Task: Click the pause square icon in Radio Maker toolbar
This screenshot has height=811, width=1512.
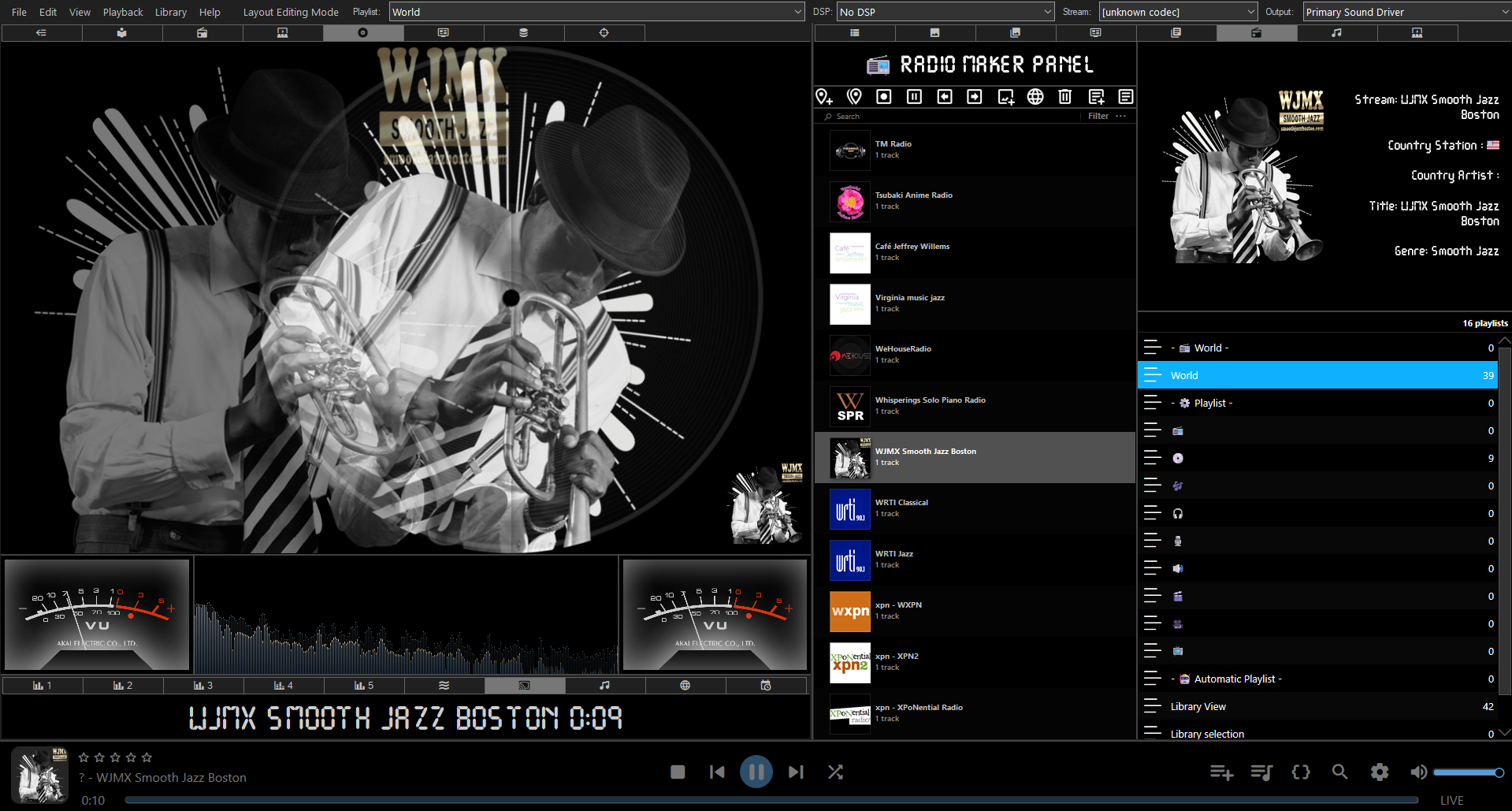Action: (x=914, y=96)
